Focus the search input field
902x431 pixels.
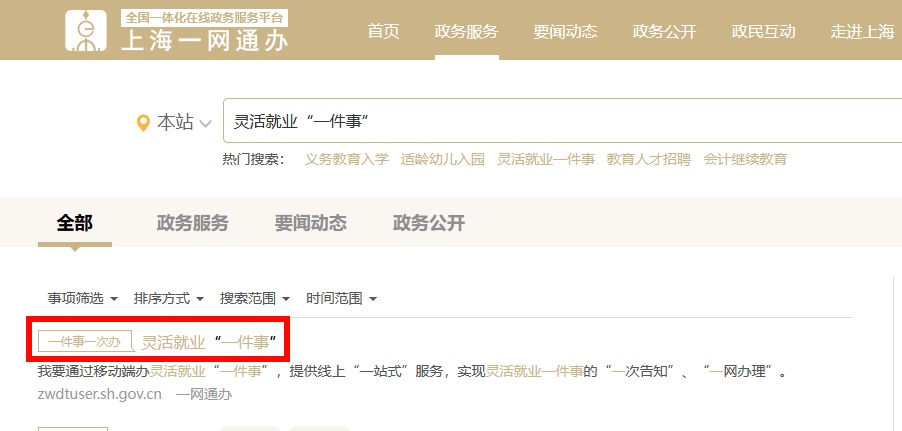563,121
